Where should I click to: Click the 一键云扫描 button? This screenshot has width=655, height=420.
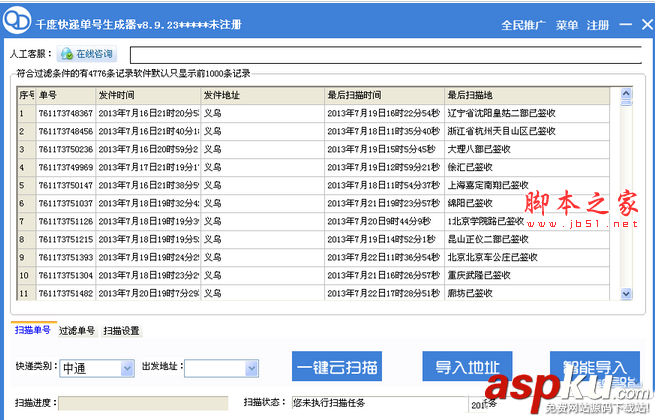pyautogui.click(x=337, y=367)
